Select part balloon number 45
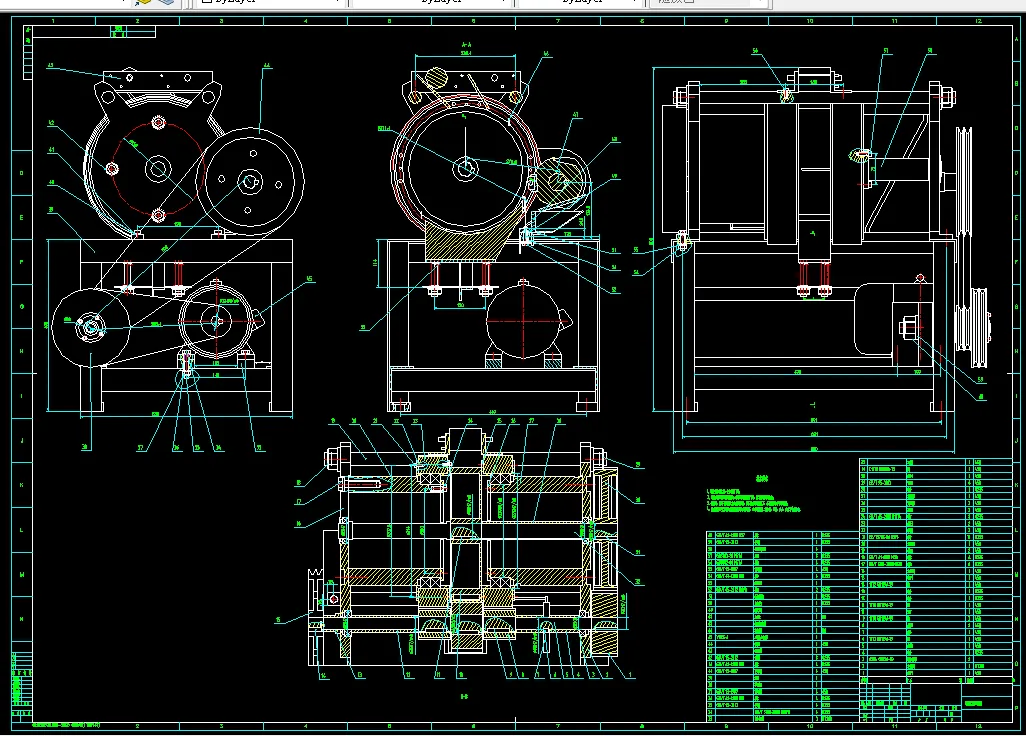 [310, 279]
